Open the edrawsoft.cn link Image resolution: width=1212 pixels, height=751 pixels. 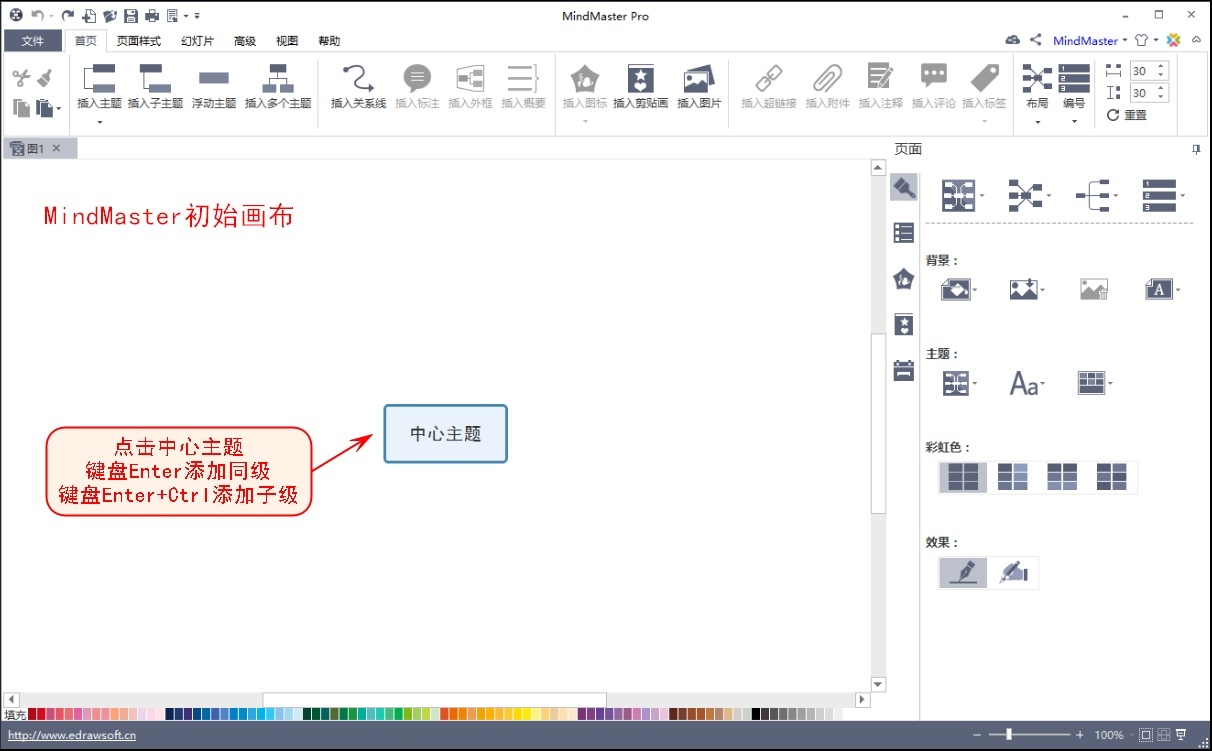click(x=72, y=735)
